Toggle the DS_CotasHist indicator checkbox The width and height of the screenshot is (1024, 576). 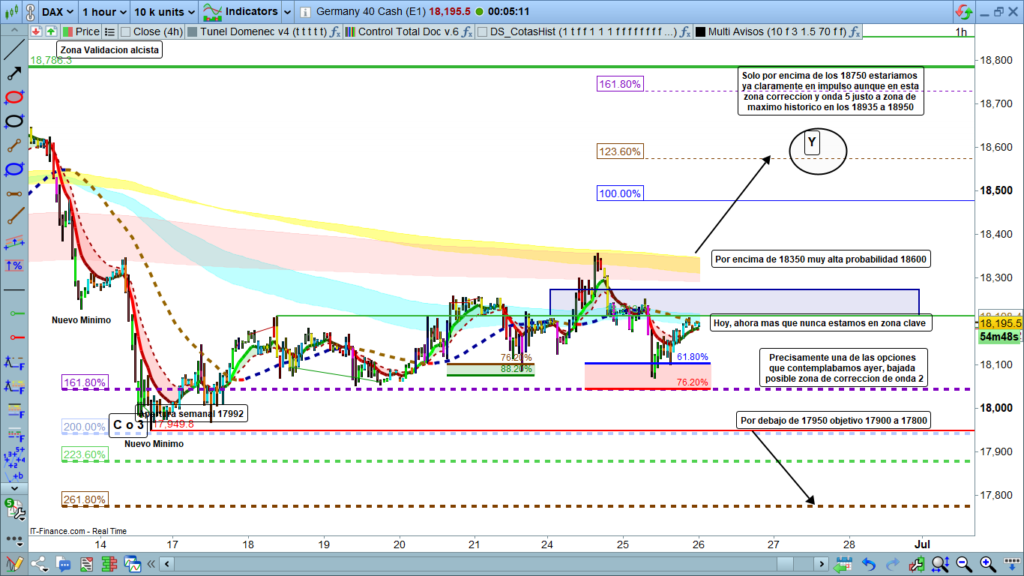tap(482, 32)
